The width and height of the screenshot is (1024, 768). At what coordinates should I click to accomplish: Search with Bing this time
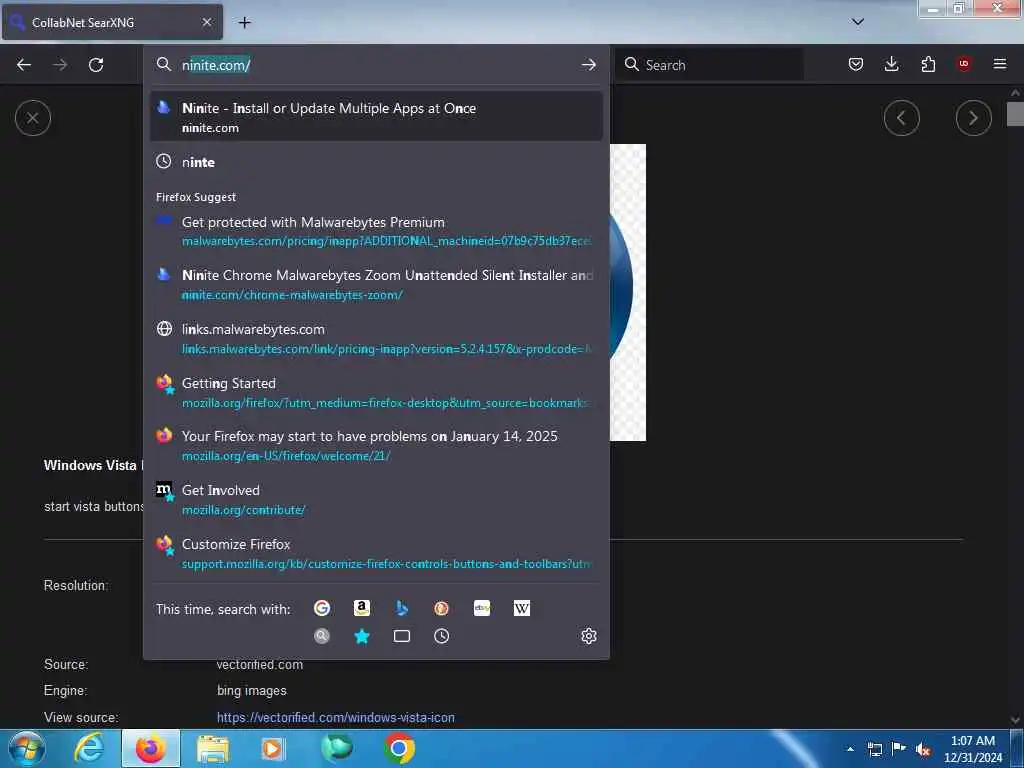[x=402, y=609]
